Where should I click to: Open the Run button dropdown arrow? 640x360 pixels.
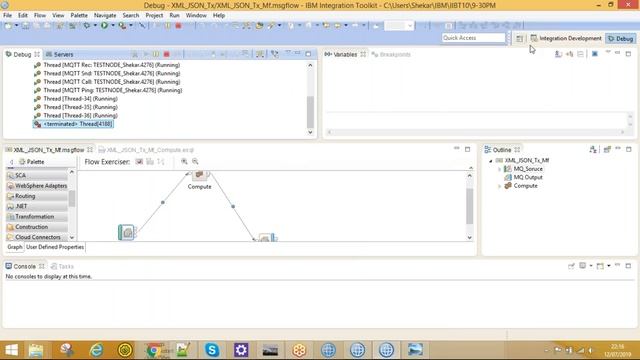(113, 25)
